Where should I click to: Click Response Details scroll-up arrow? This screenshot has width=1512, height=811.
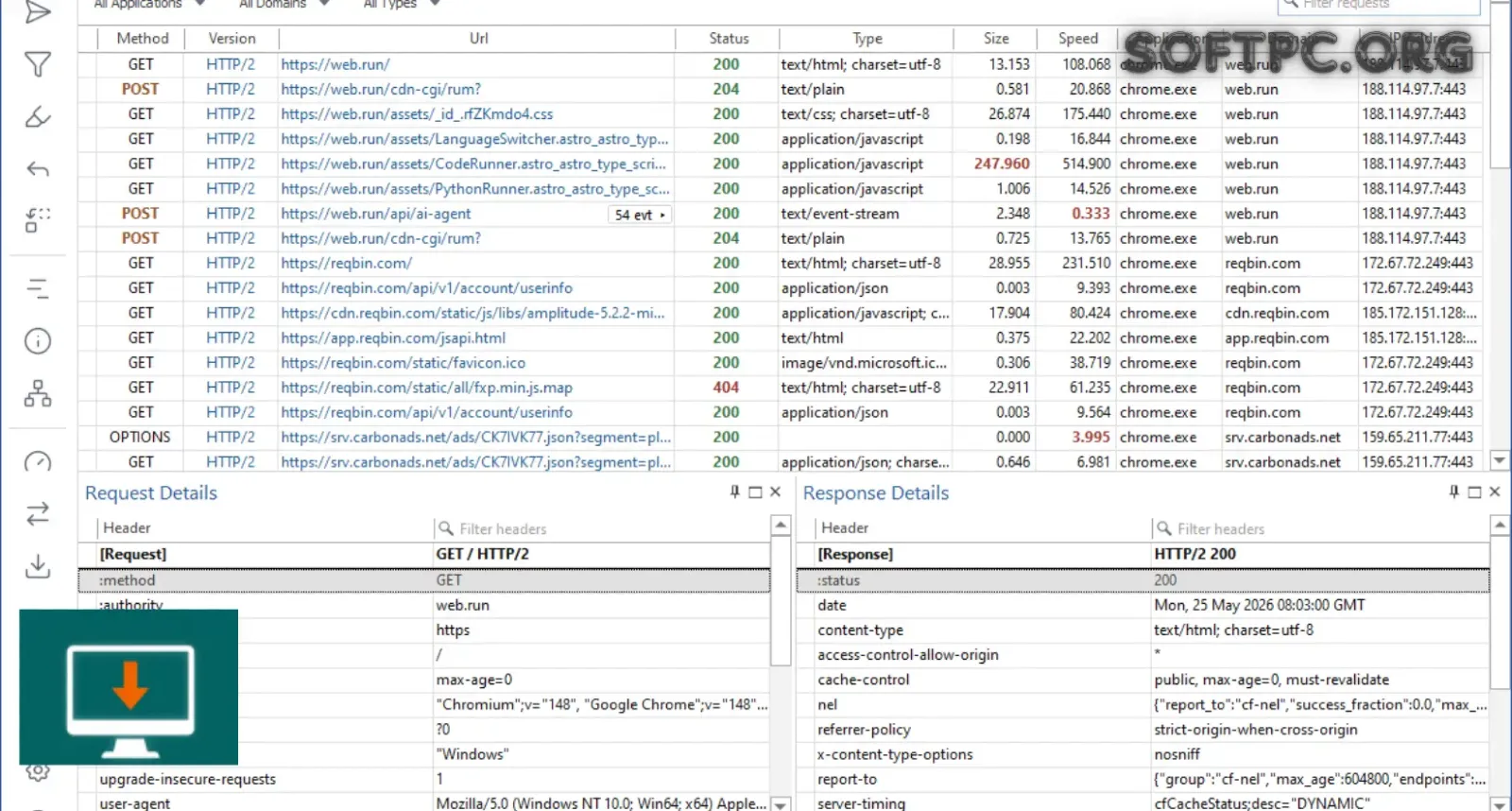click(x=1499, y=525)
